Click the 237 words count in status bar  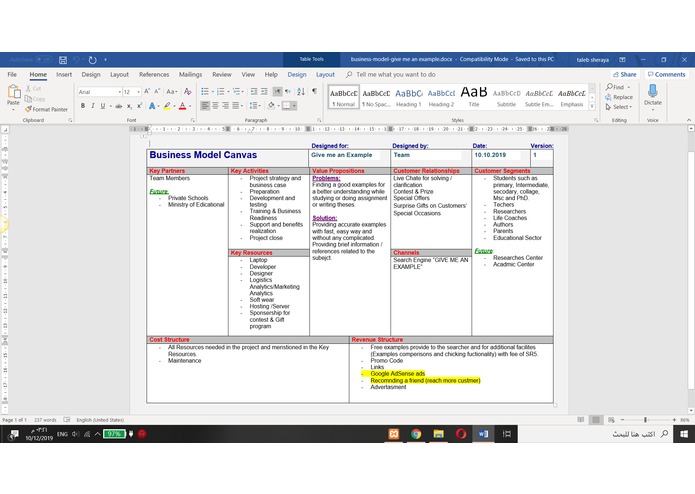[45, 420]
